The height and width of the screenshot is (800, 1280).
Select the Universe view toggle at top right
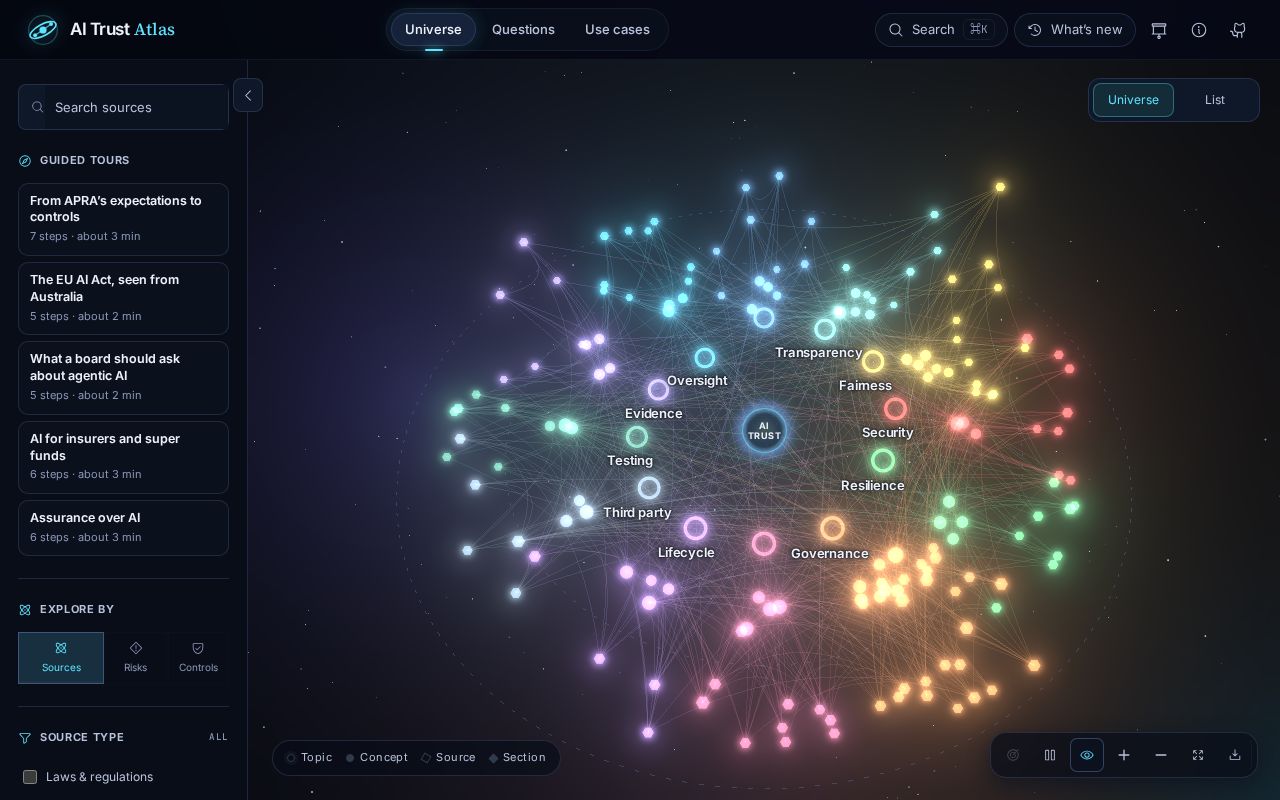point(1133,100)
